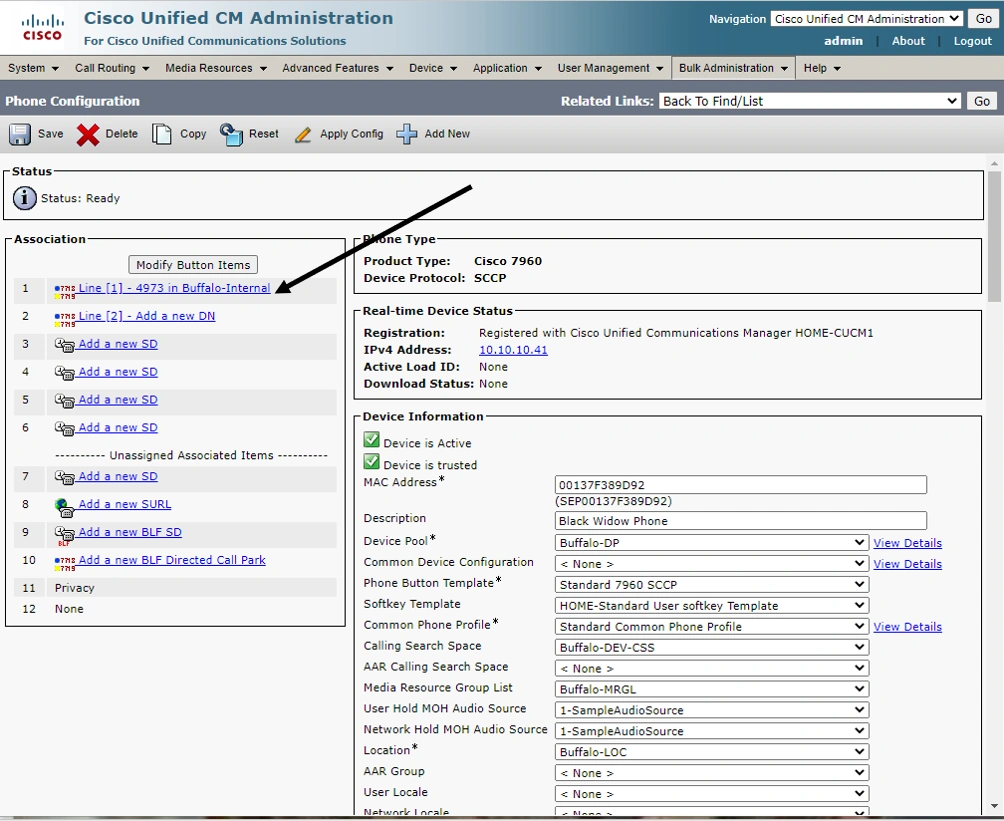Open the Navigation dropdown
Screen dimensions: 1004x821
pos(867,19)
